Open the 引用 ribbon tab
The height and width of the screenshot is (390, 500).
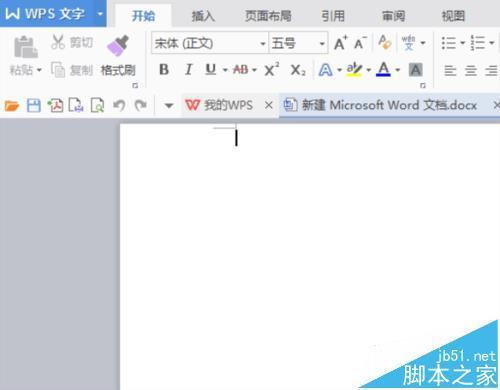(x=333, y=16)
